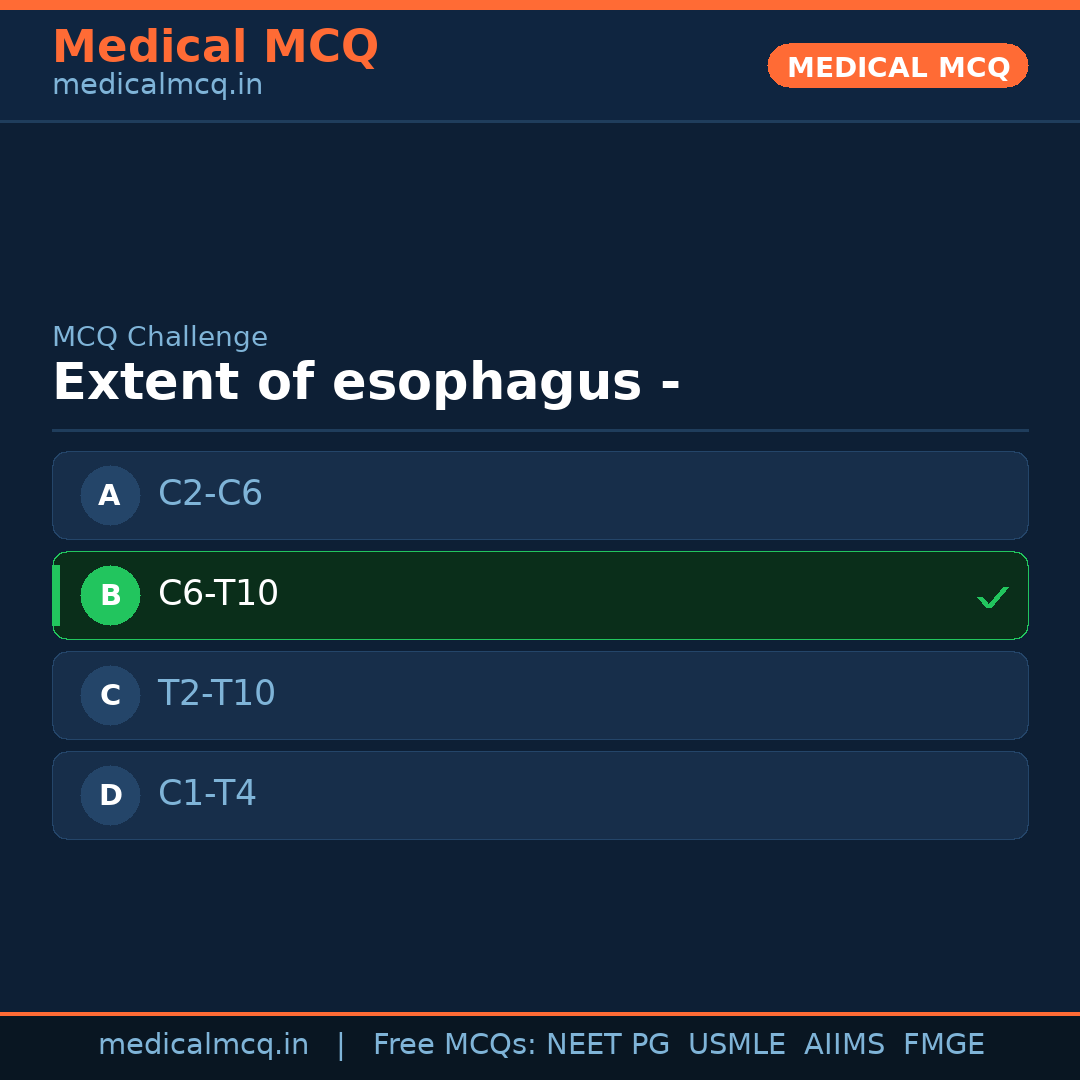Screen dimensions: 1080x1080
Task: Click the footer medicalmcq.in link
Action: point(203,1044)
